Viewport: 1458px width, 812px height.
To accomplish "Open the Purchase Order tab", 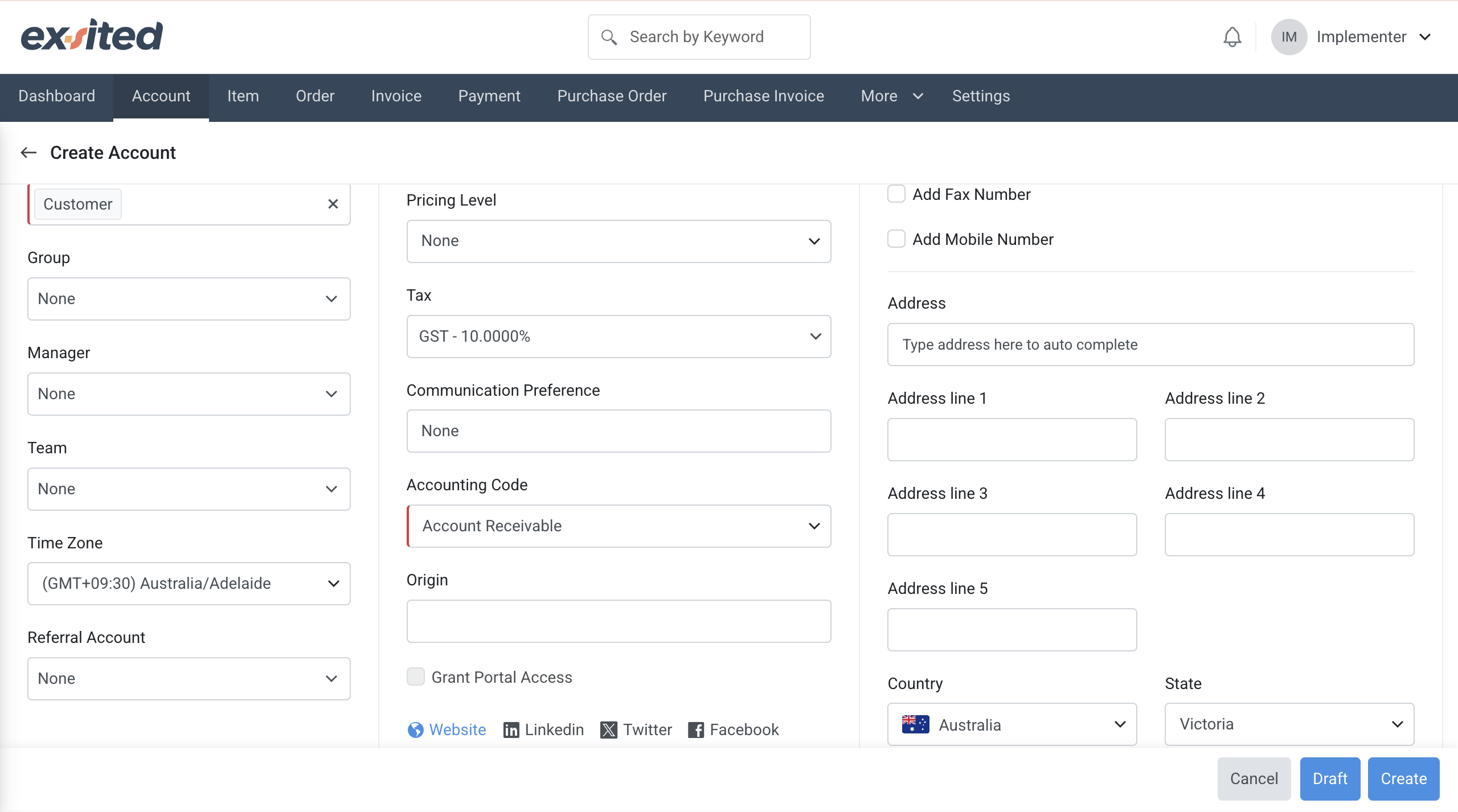I will (x=612, y=96).
